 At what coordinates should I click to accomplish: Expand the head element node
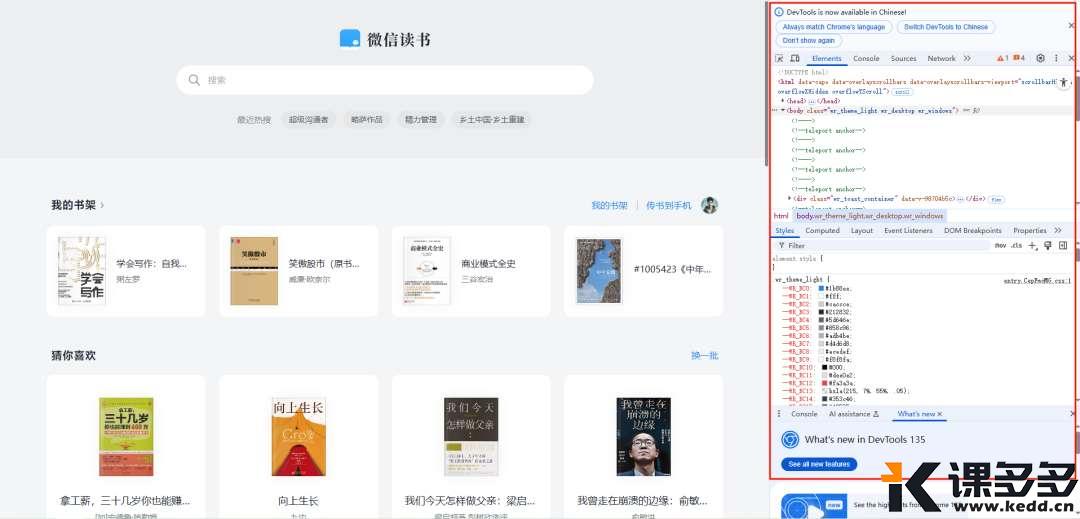783,101
